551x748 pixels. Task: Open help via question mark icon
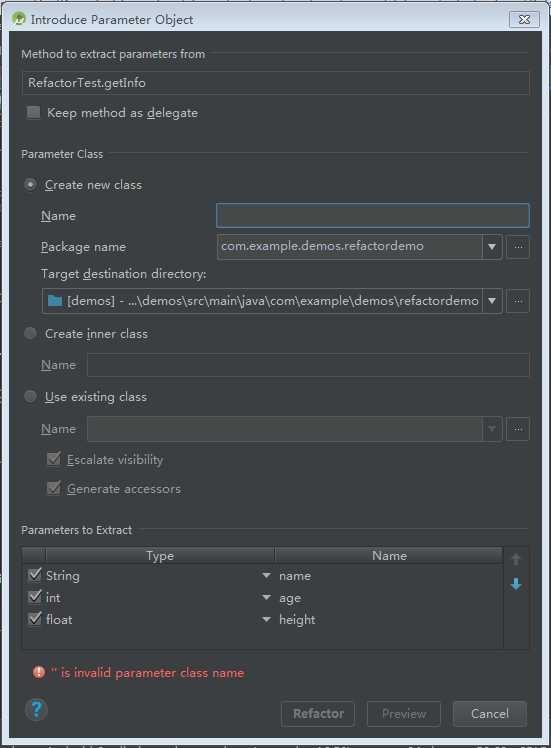click(x=36, y=709)
